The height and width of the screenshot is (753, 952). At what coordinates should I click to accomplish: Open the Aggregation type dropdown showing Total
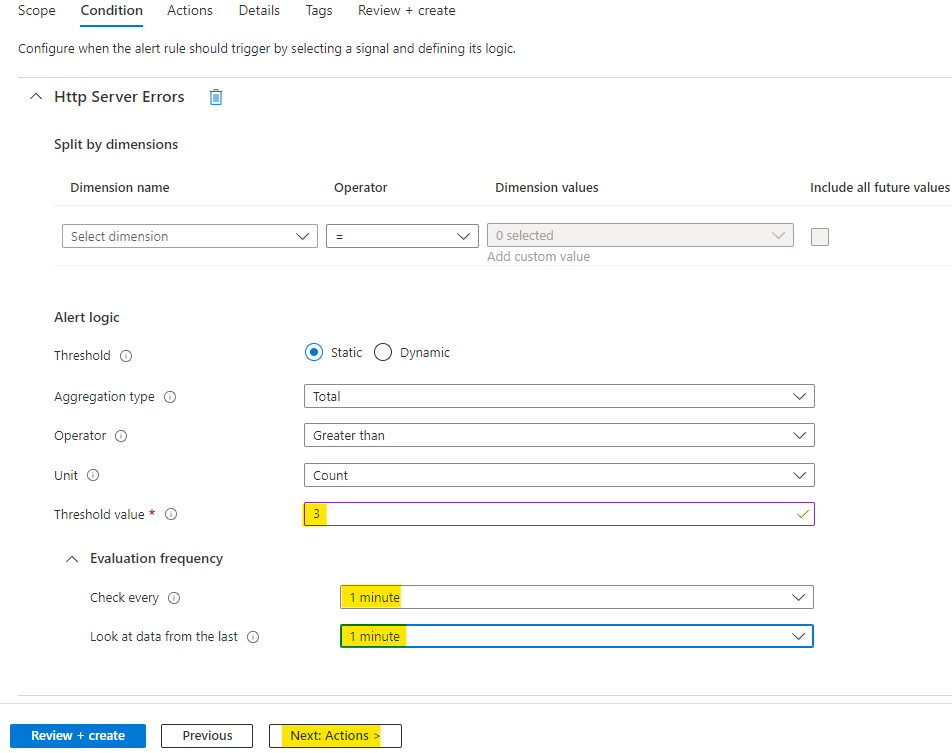pos(558,396)
